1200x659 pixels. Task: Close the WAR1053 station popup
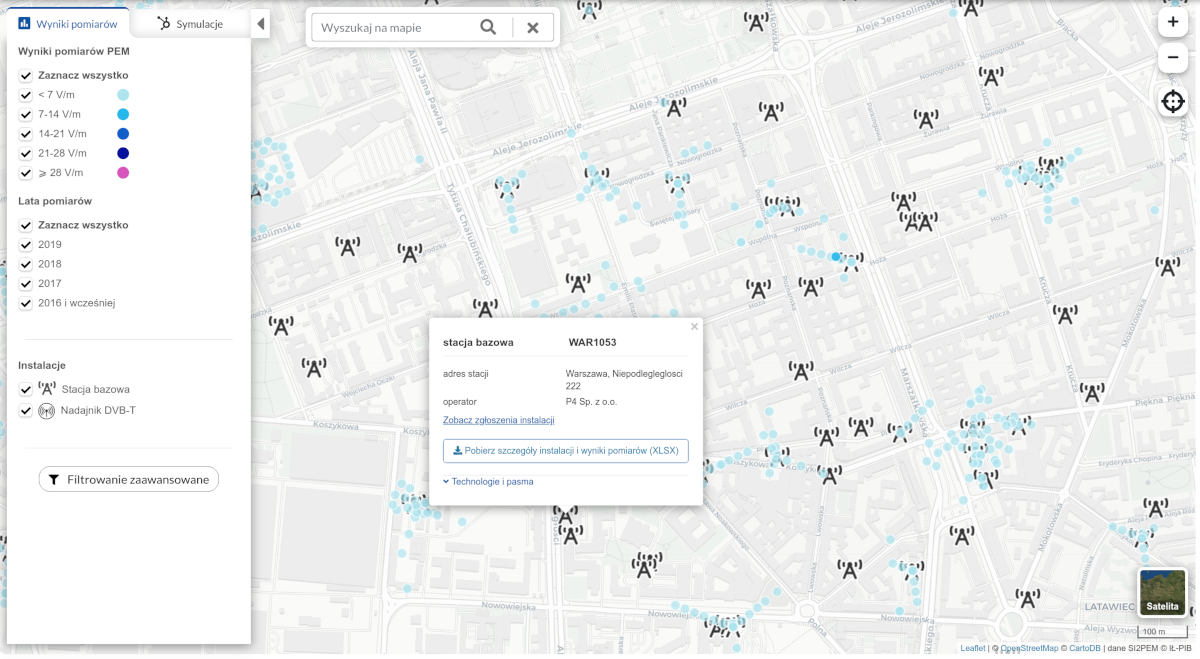tap(694, 327)
